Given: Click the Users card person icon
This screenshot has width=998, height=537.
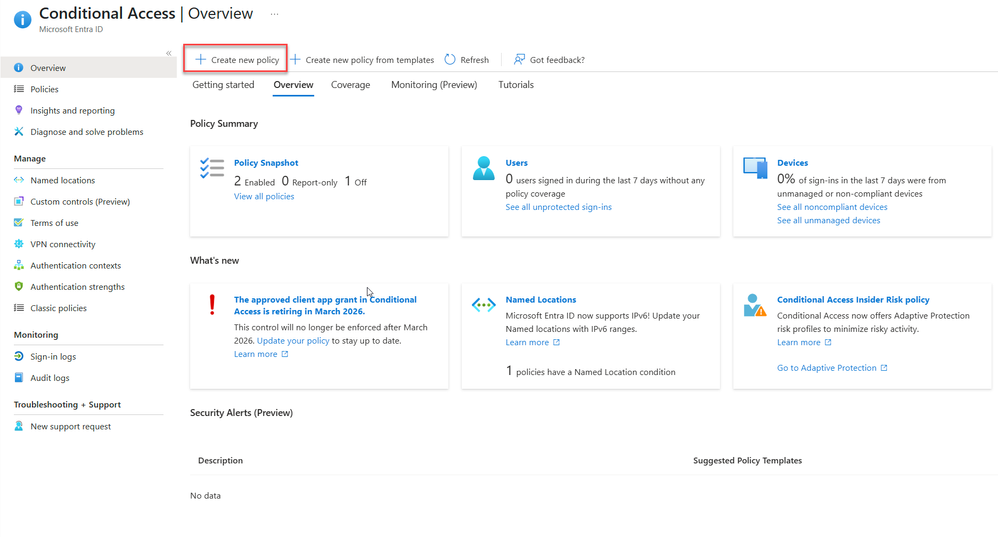Looking at the screenshot, I should tap(484, 169).
